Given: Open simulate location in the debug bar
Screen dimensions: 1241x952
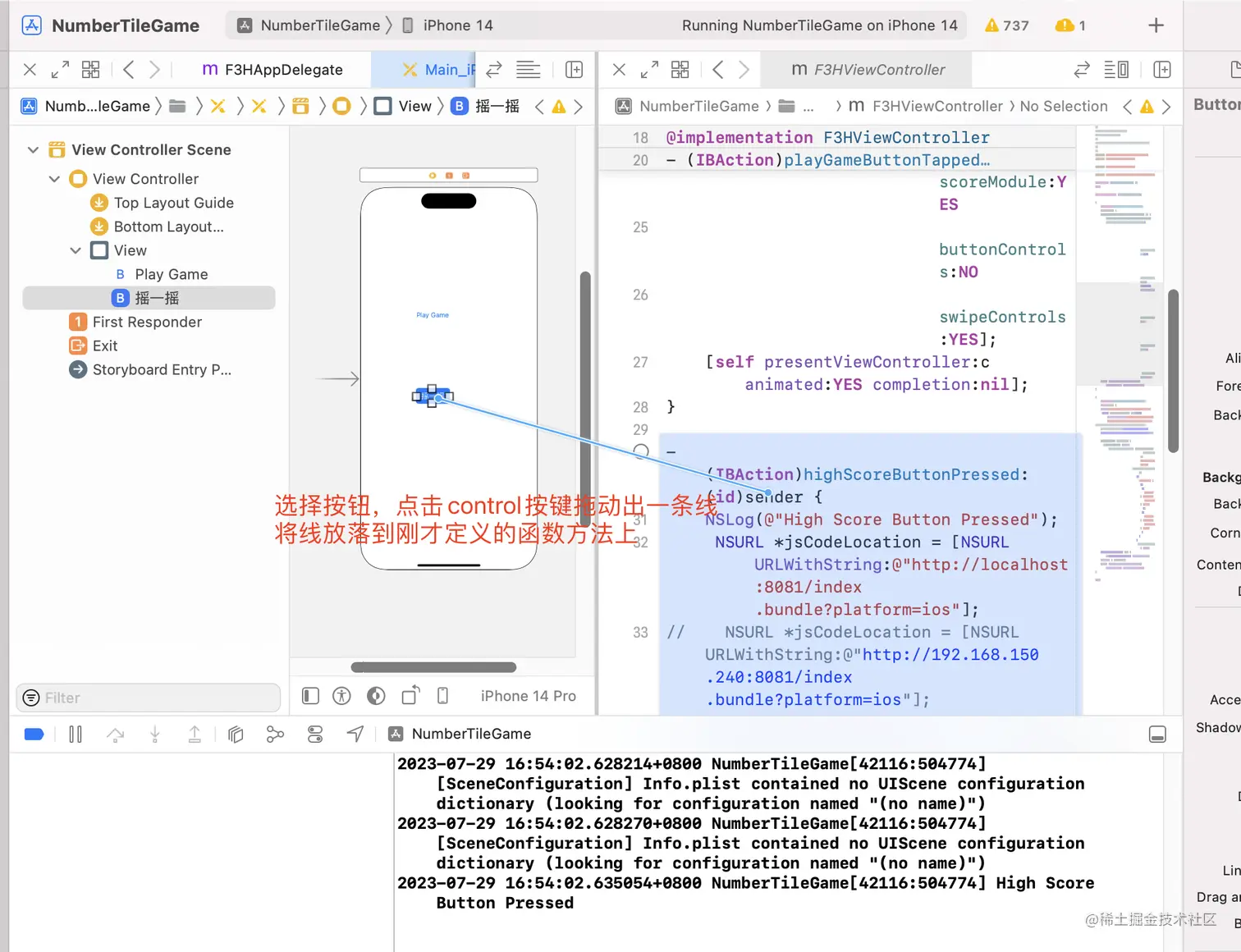Looking at the screenshot, I should point(355,735).
